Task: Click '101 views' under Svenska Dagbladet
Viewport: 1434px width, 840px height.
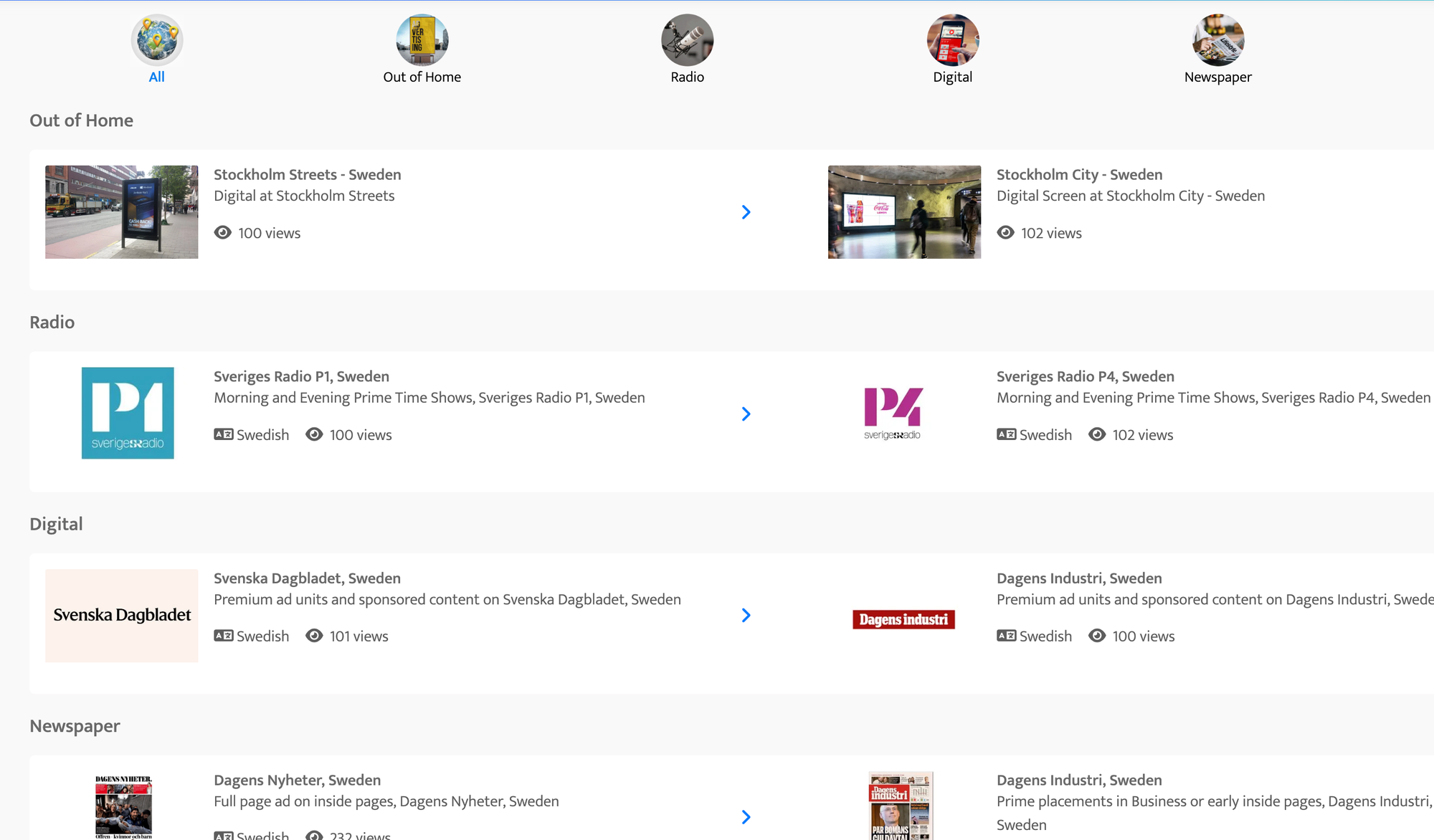Action: coord(359,636)
